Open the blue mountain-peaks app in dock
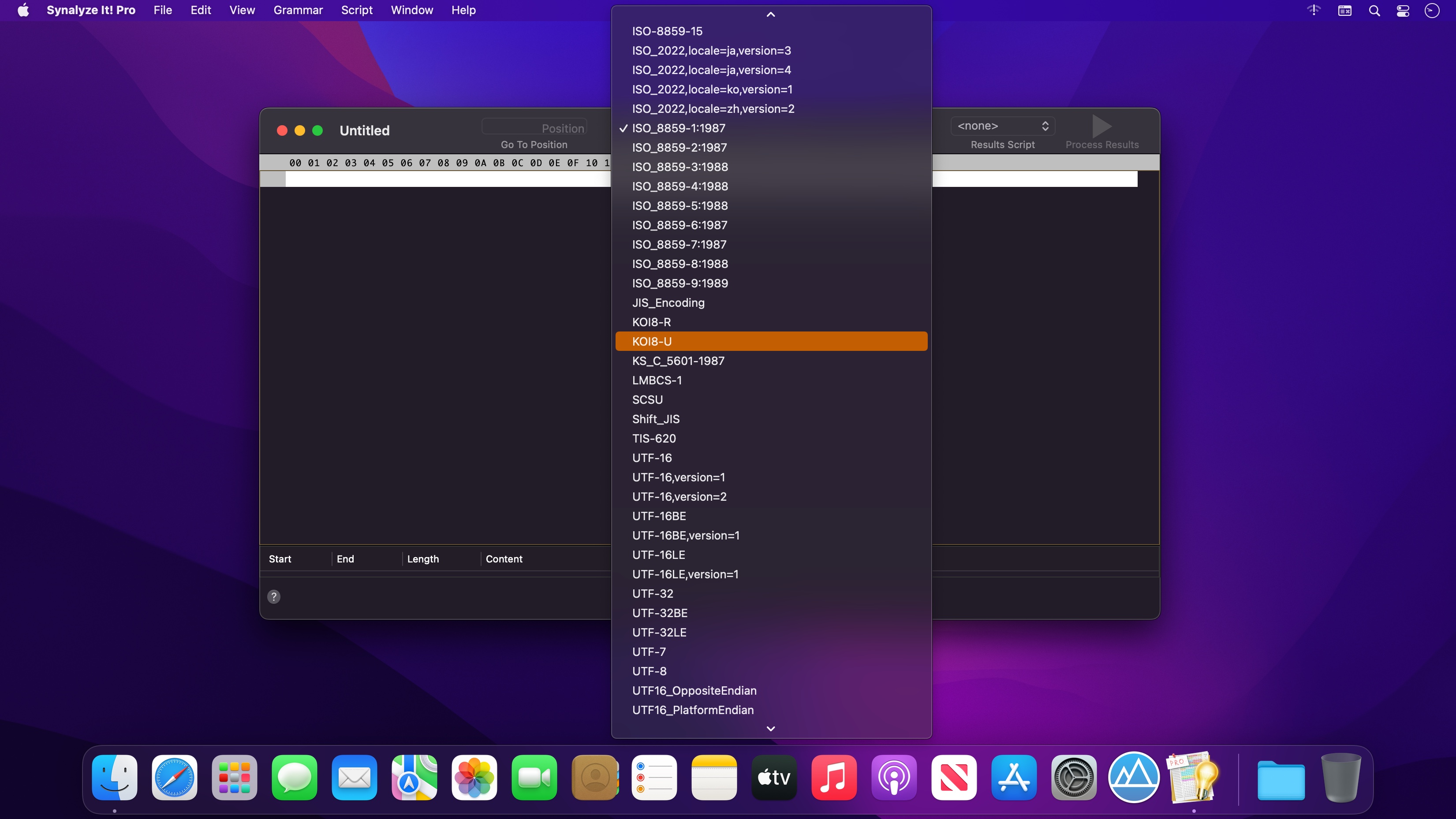 1134,778
